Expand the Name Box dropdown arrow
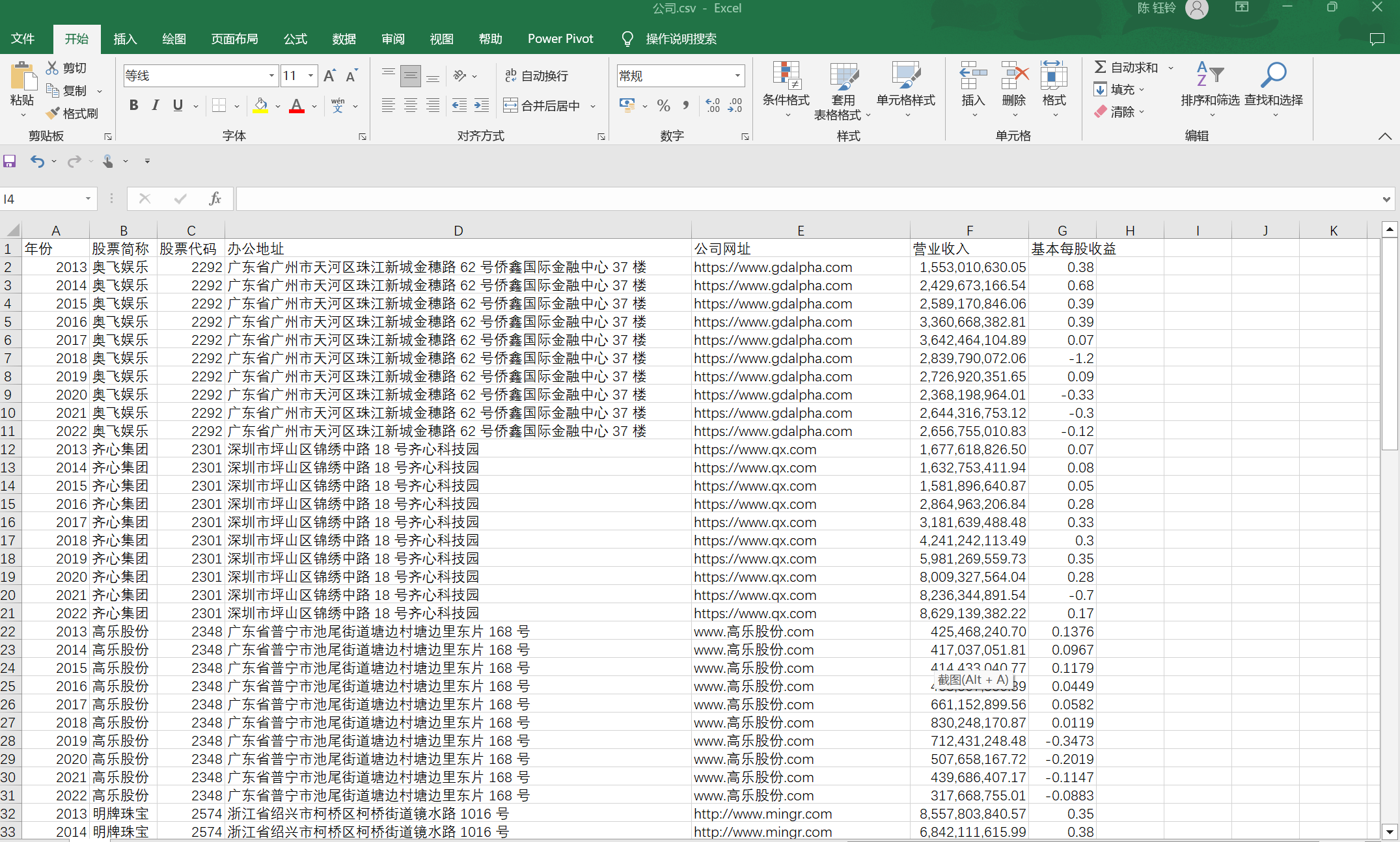The width and height of the screenshot is (1400, 842). (x=88, y=198)
